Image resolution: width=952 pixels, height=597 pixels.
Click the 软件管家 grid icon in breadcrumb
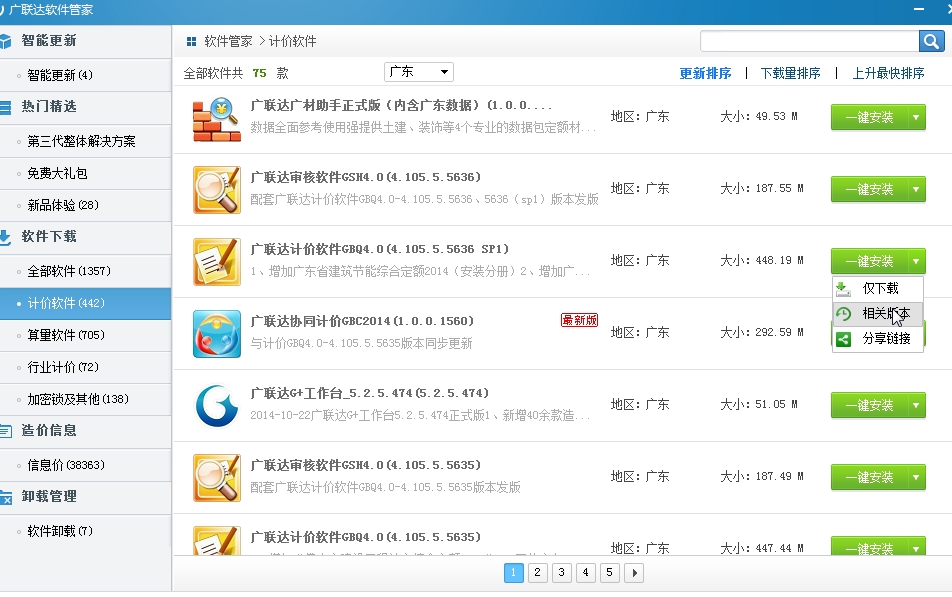tap(191, 41)
